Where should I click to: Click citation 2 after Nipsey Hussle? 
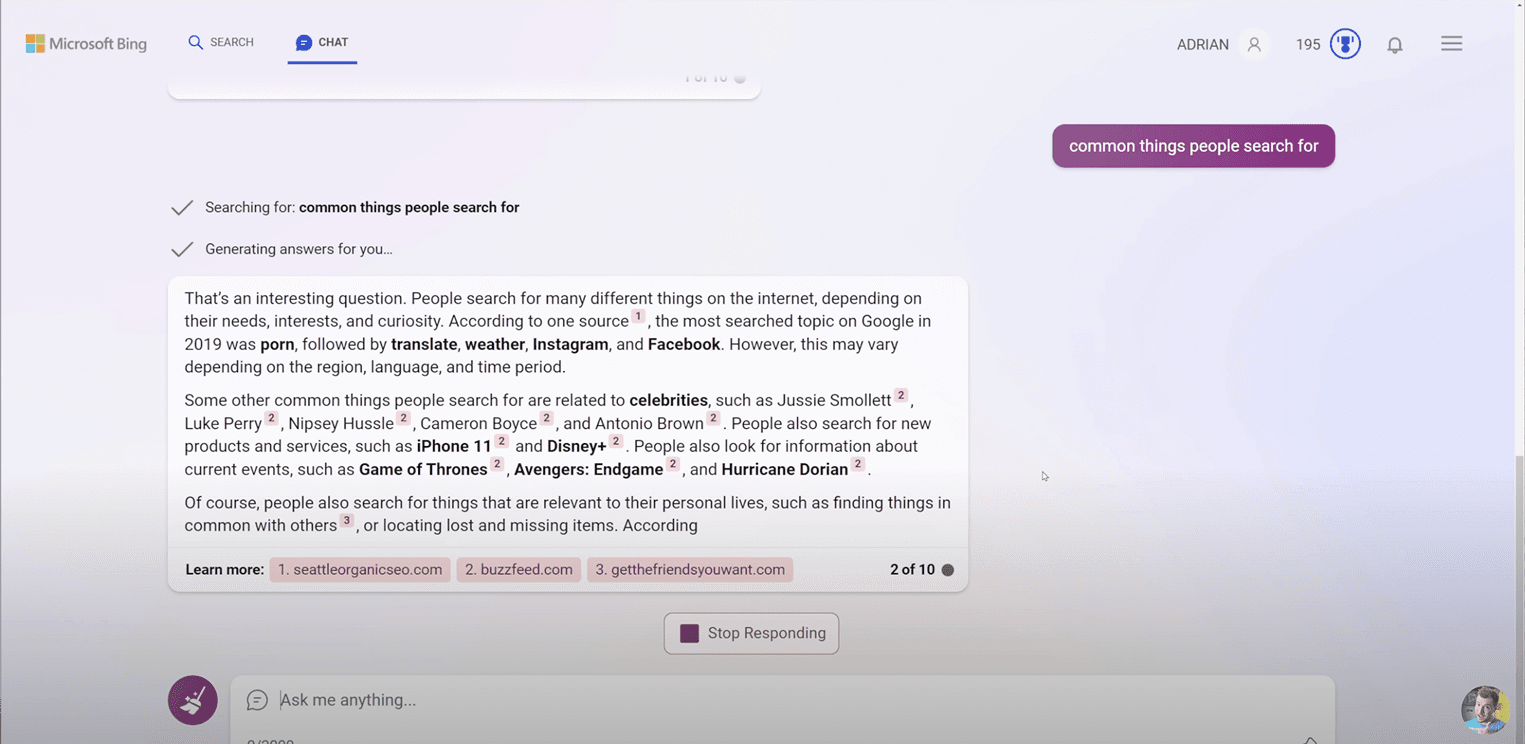click(403, 419)
